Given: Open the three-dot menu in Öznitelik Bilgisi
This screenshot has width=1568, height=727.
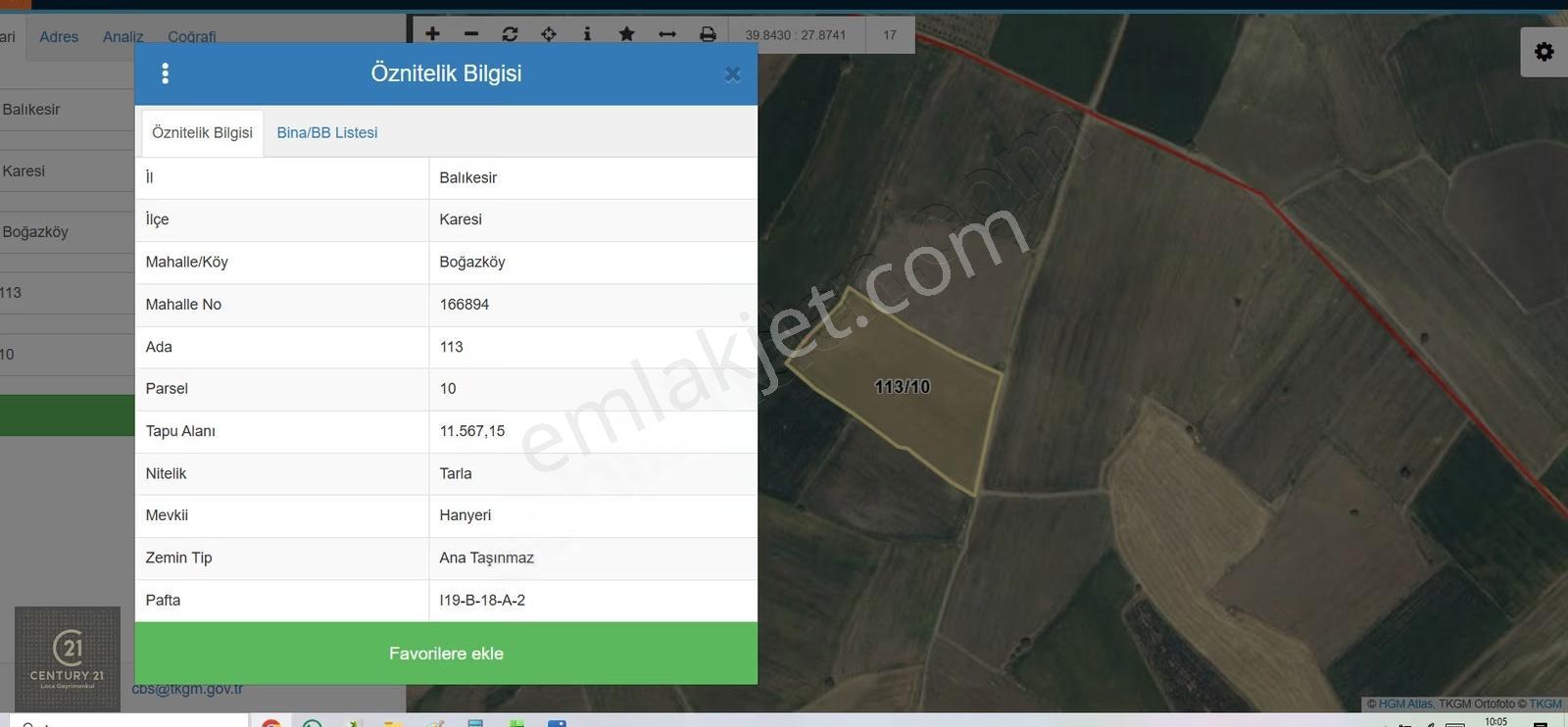Looking at the screenshot, I should pyautogui.click(x=165, y=73).
